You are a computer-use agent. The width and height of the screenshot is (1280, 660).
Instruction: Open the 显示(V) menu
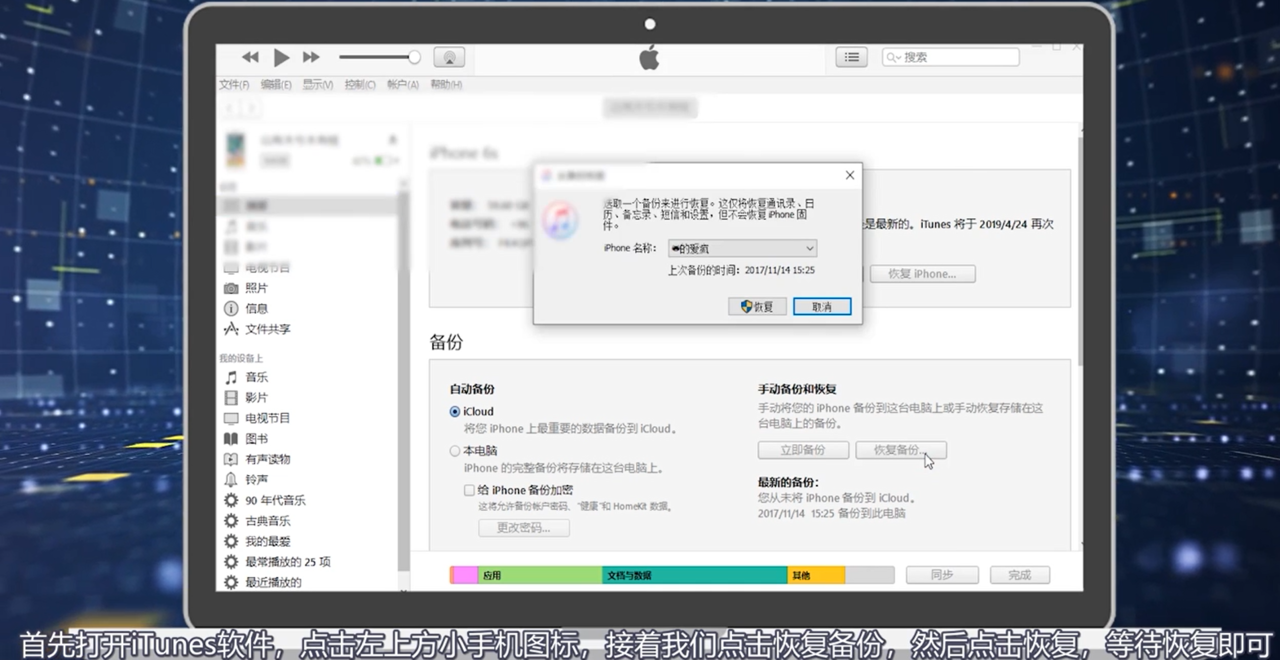point(318,85)
